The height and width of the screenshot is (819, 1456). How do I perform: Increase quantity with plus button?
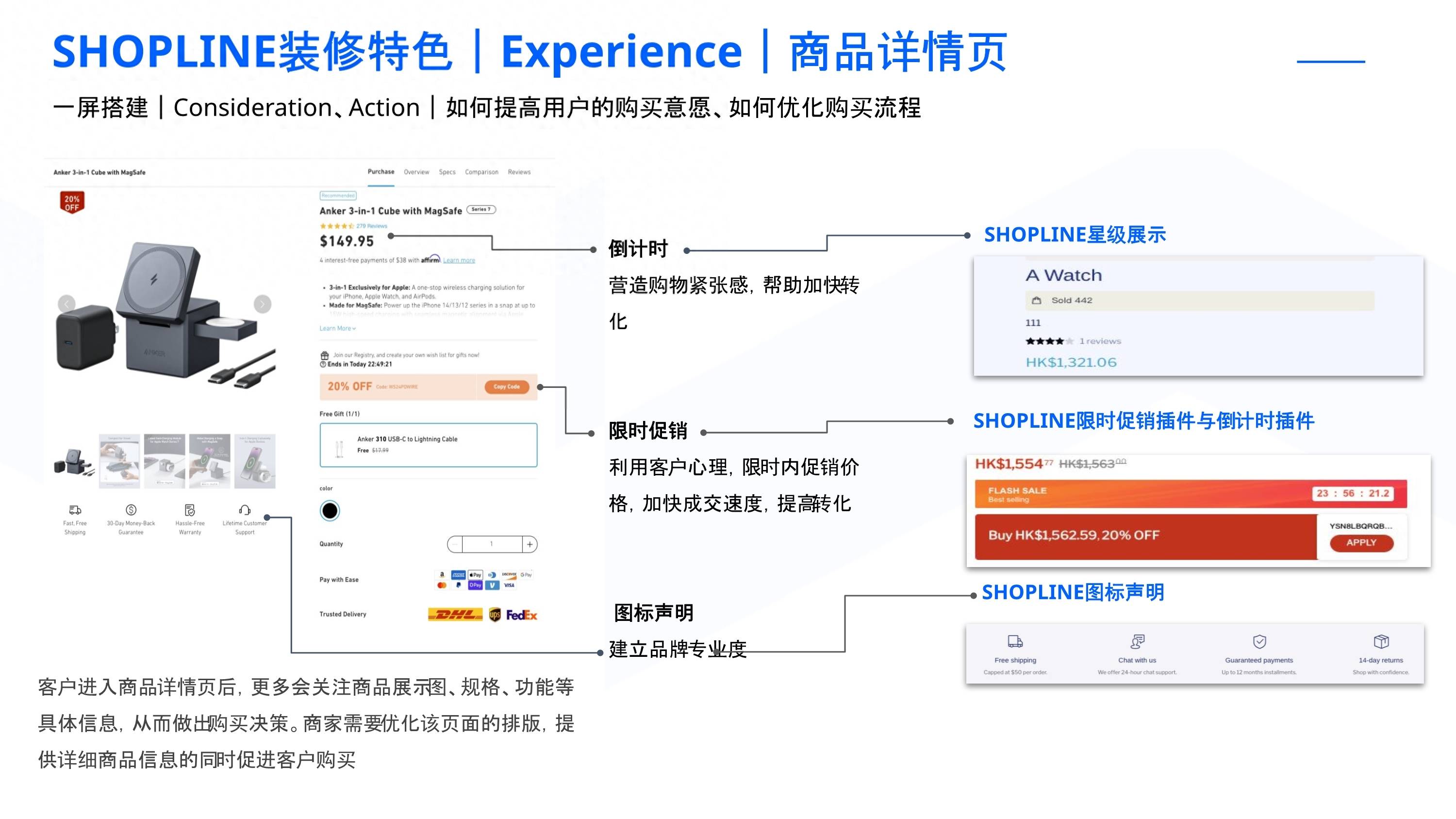(529, 544)
